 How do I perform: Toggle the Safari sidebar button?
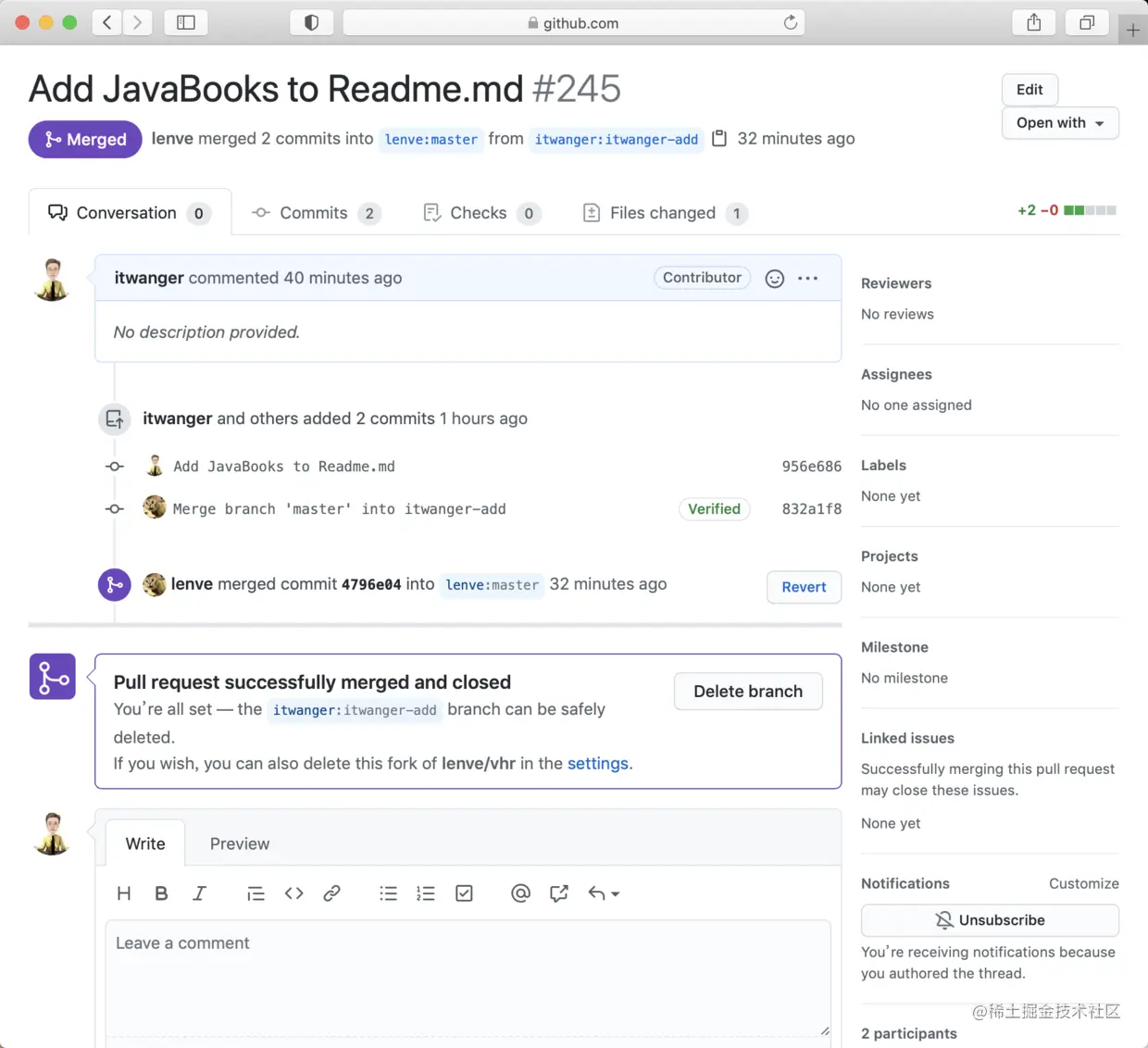[x=186, y=22]
